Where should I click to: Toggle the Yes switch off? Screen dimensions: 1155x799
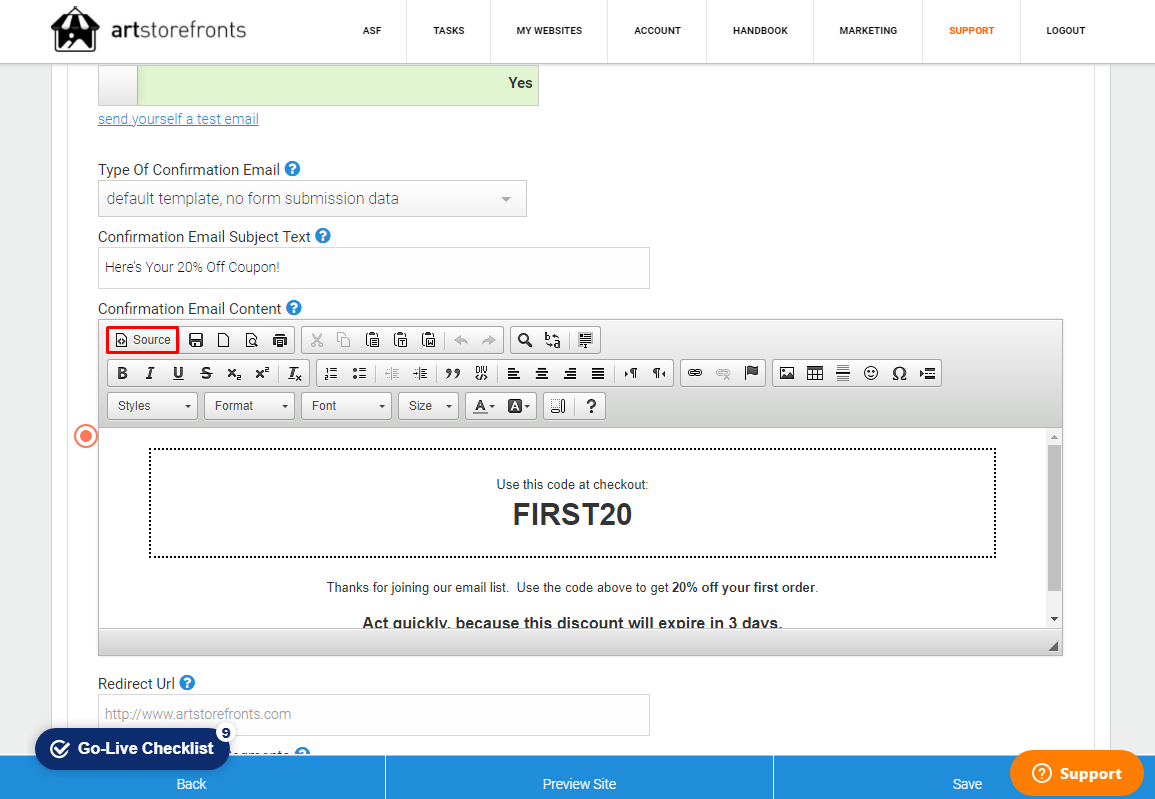pyautogui.click(x=318, y=85)
